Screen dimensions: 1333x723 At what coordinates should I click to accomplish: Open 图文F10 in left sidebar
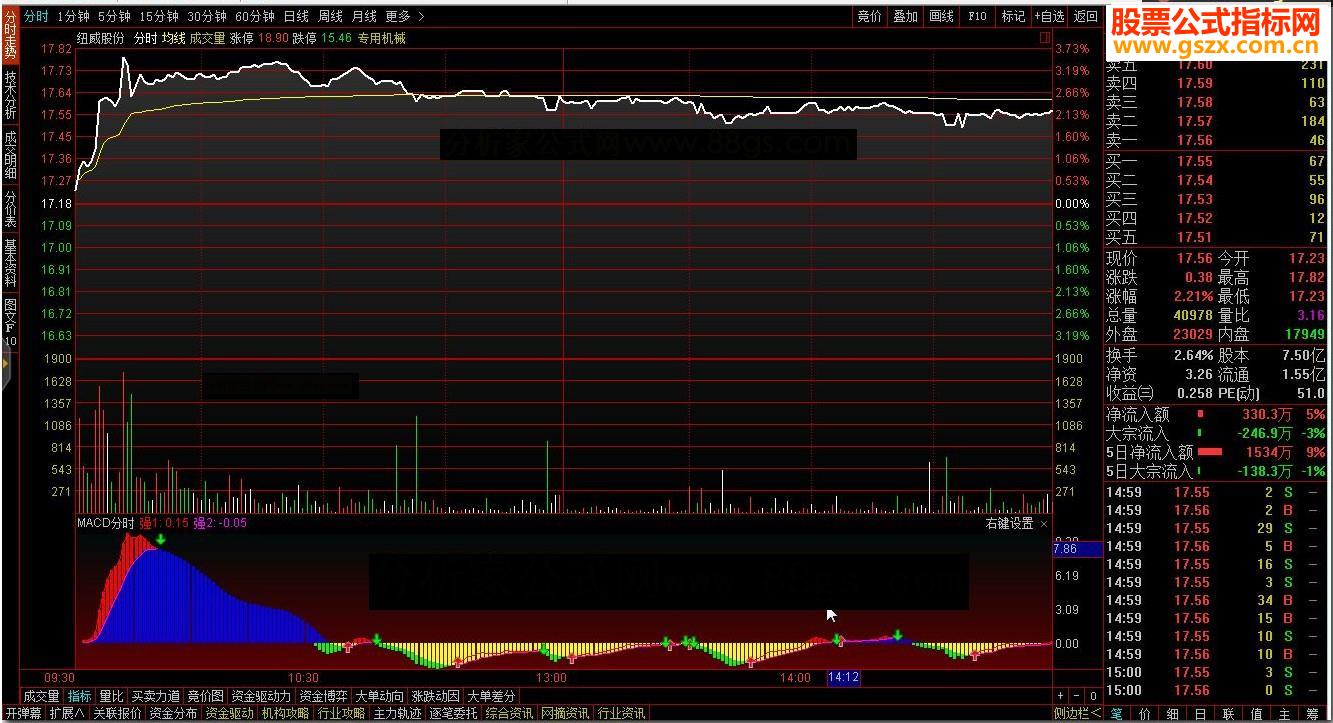(x=10, y=322)
